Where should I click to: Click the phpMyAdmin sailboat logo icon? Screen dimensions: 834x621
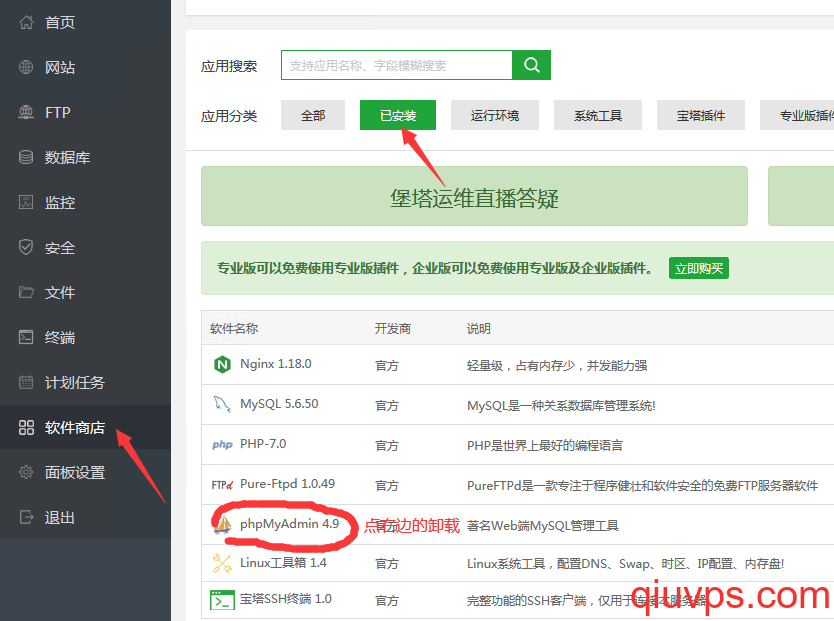[222, 525]
